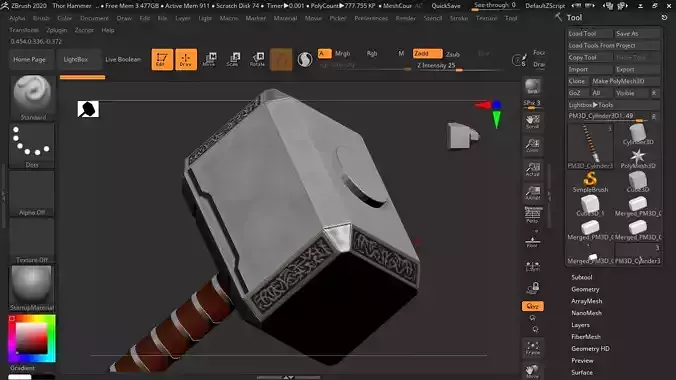The width and height of the screenshot is (676, 380).
Task: Click the Move view hand icon
Action: tap(532, 371)
